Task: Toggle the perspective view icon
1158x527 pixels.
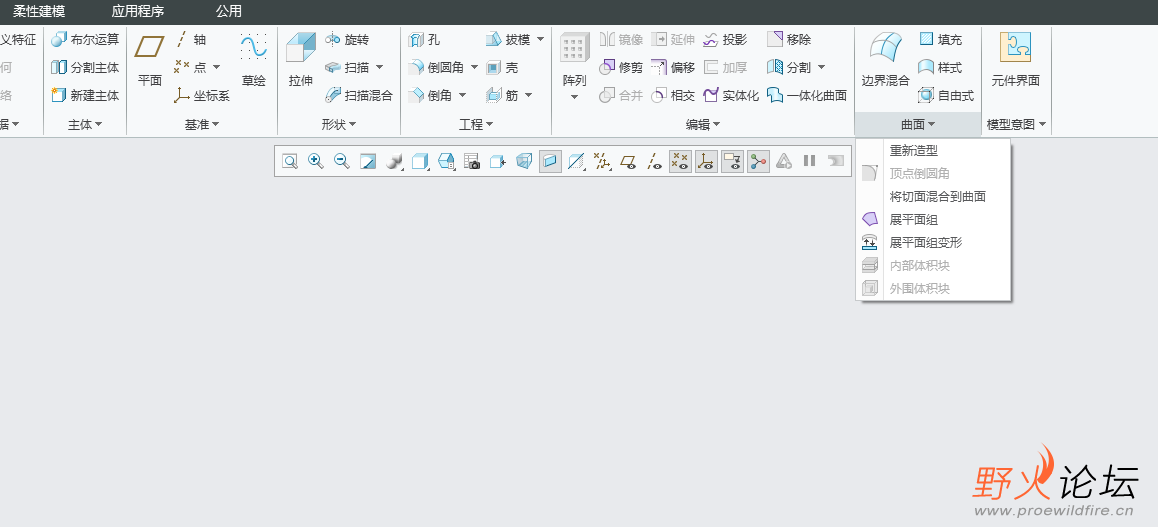Action: [524, 162]
